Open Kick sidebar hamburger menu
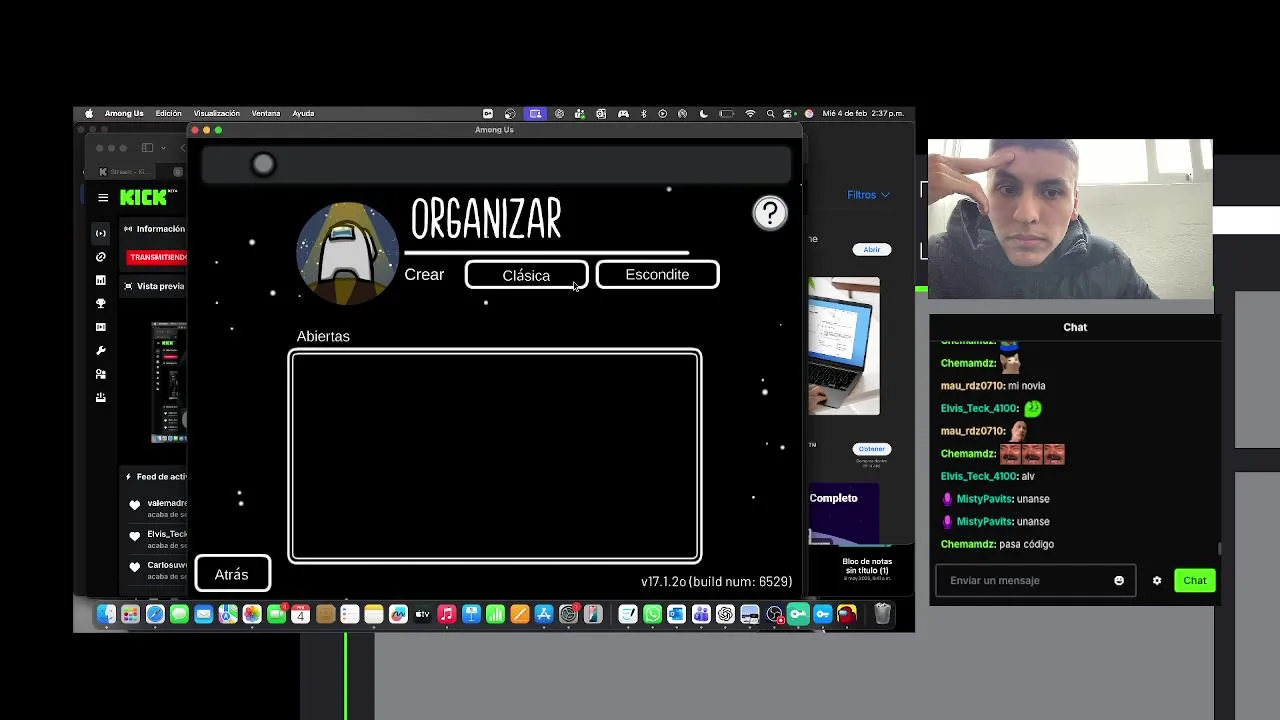Viewport: 1280px width, 720px height. 103,198
